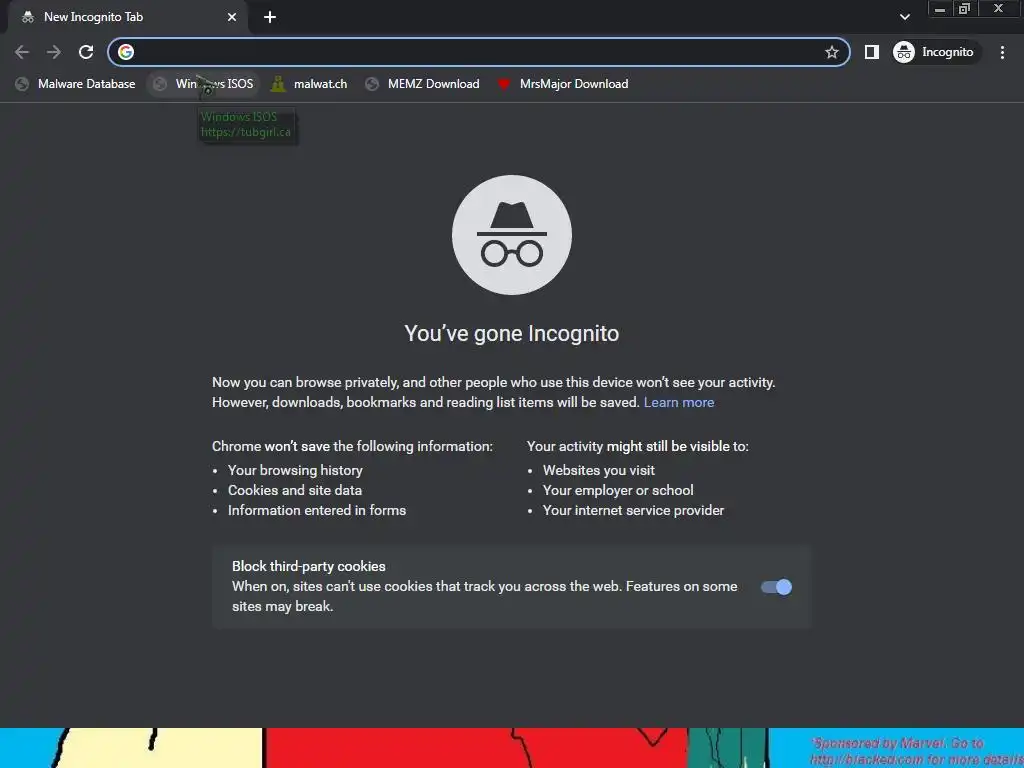Focus the address bar input
This screenshot has width=1024, height=768.
478,52
